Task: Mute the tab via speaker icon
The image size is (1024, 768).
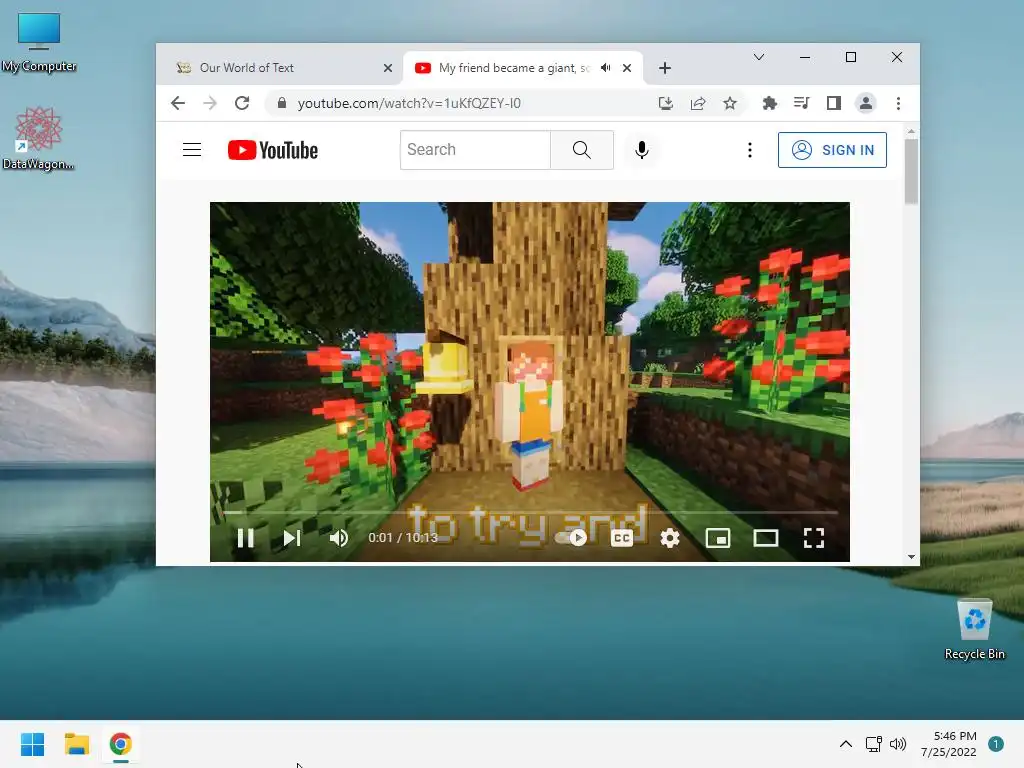Action: (606, 68)
